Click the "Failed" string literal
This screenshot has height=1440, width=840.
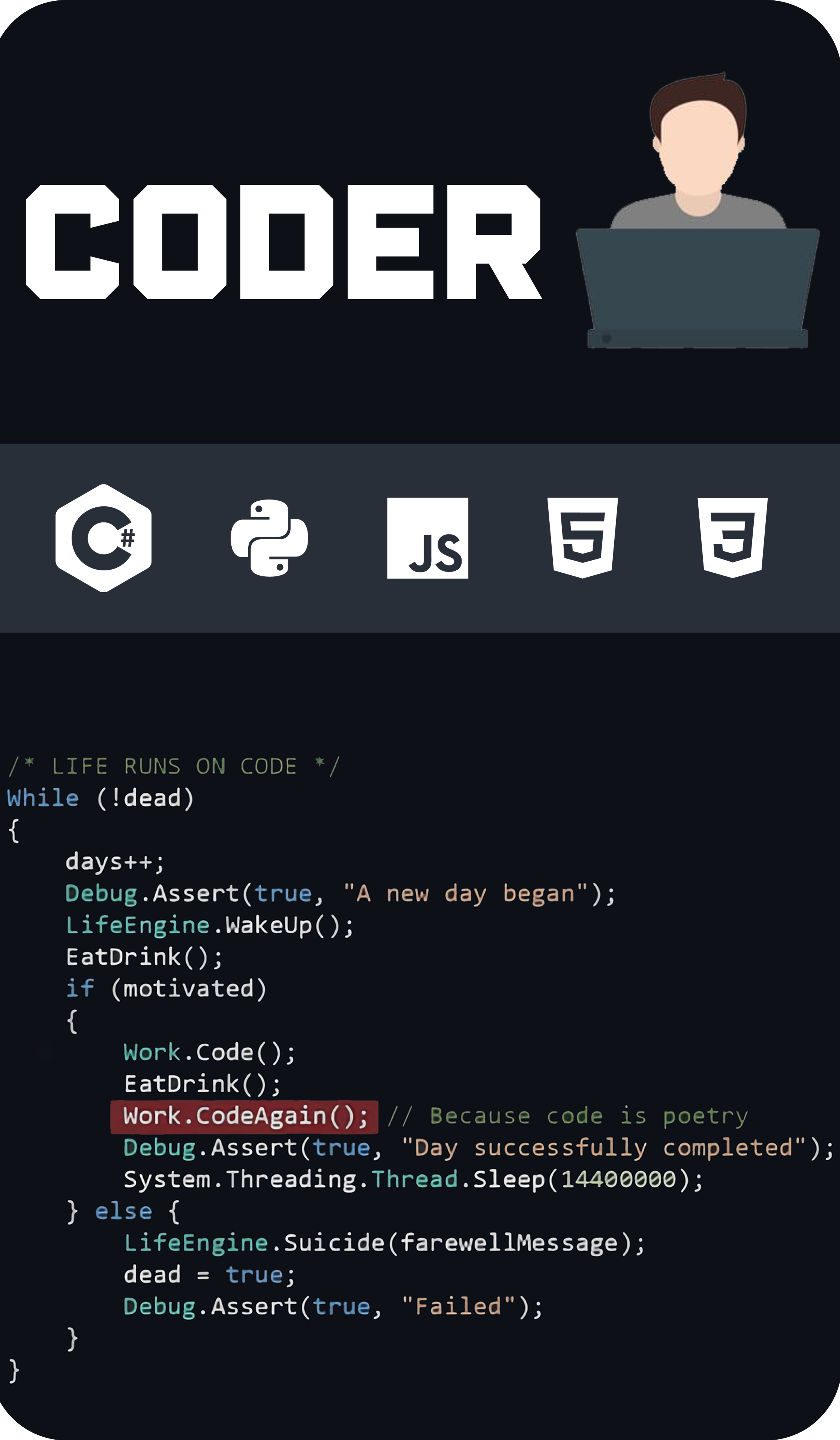tap(458, 1307)
